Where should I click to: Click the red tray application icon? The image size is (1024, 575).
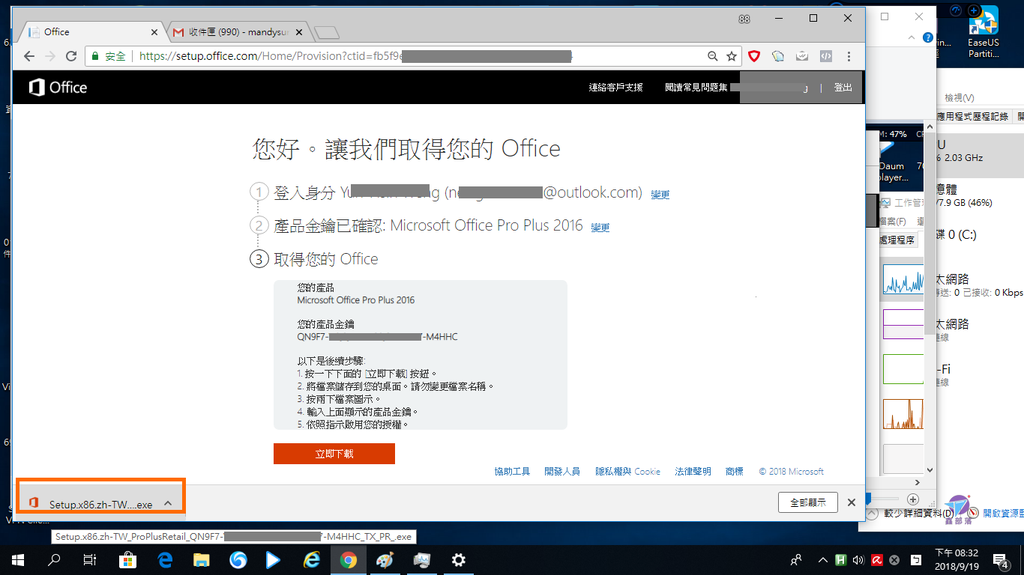point(876,560)
